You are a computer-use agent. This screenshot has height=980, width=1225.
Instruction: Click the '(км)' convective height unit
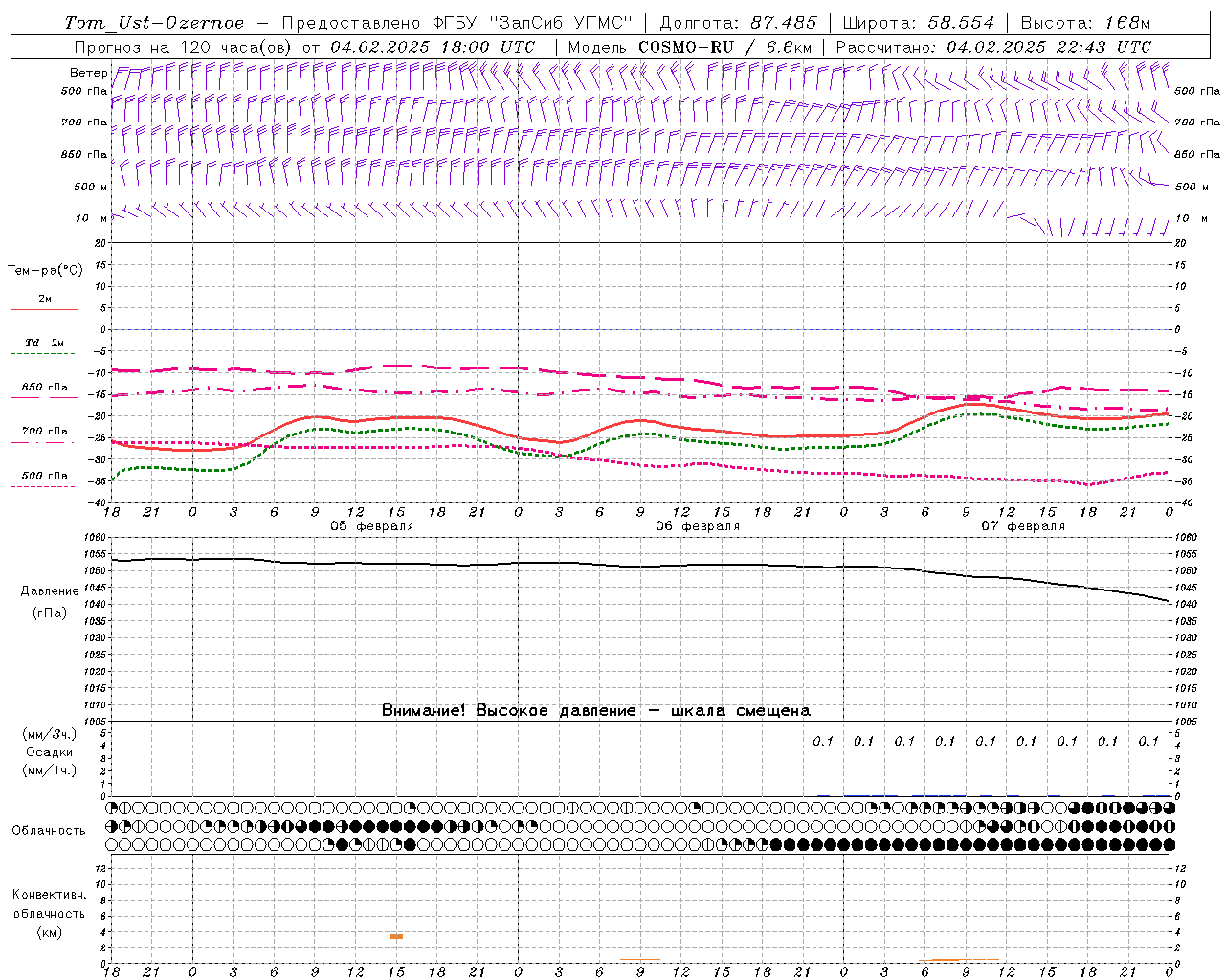coord(49,932)
